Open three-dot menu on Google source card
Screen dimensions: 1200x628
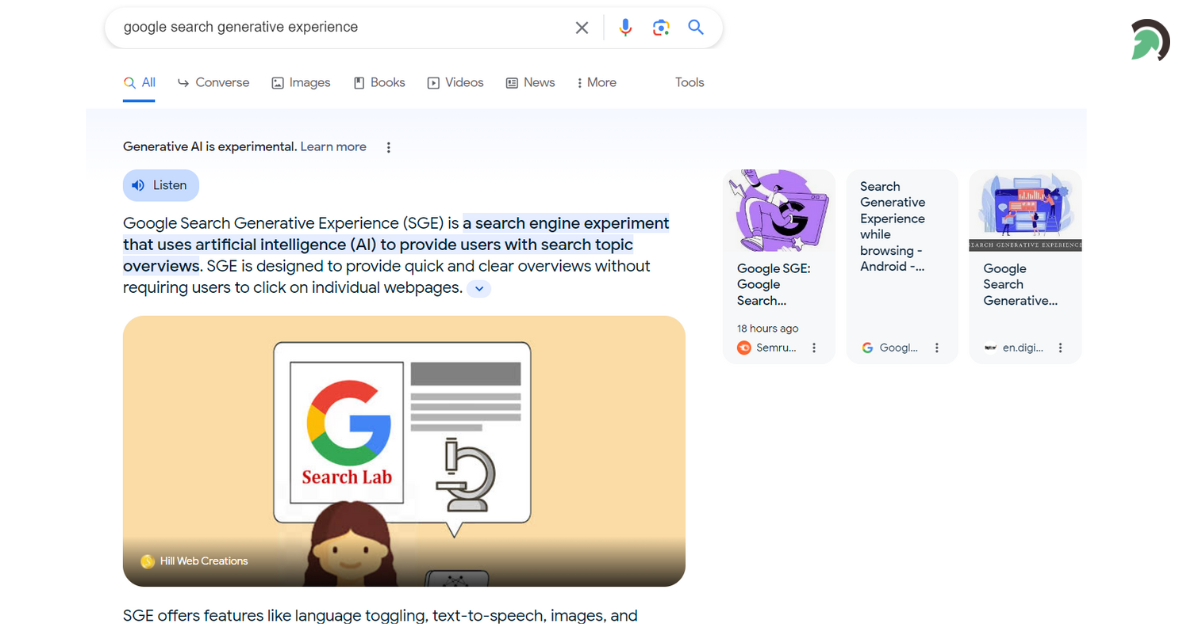937,348
